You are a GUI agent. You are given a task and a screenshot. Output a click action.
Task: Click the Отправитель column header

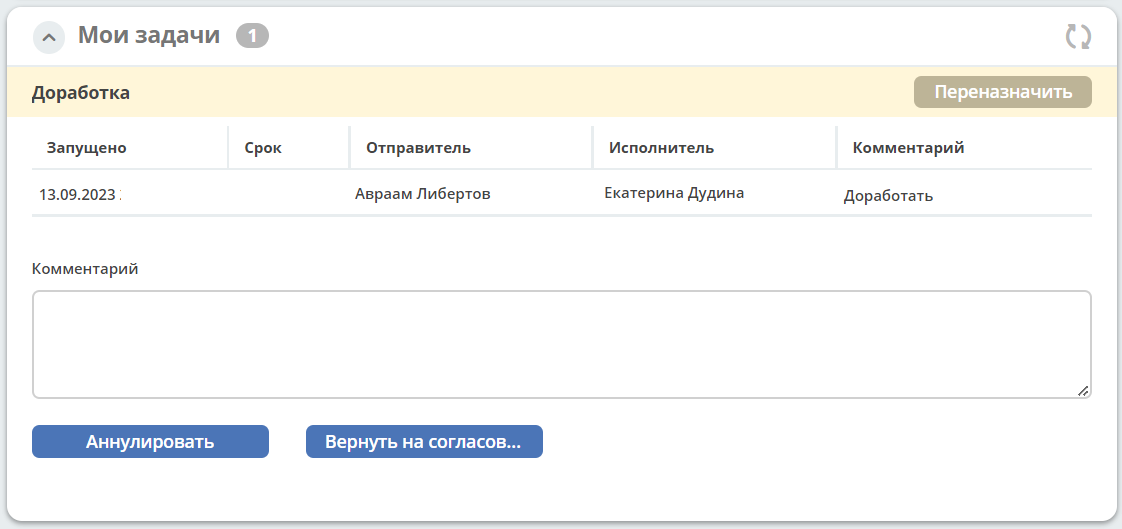tap(419, 148)
